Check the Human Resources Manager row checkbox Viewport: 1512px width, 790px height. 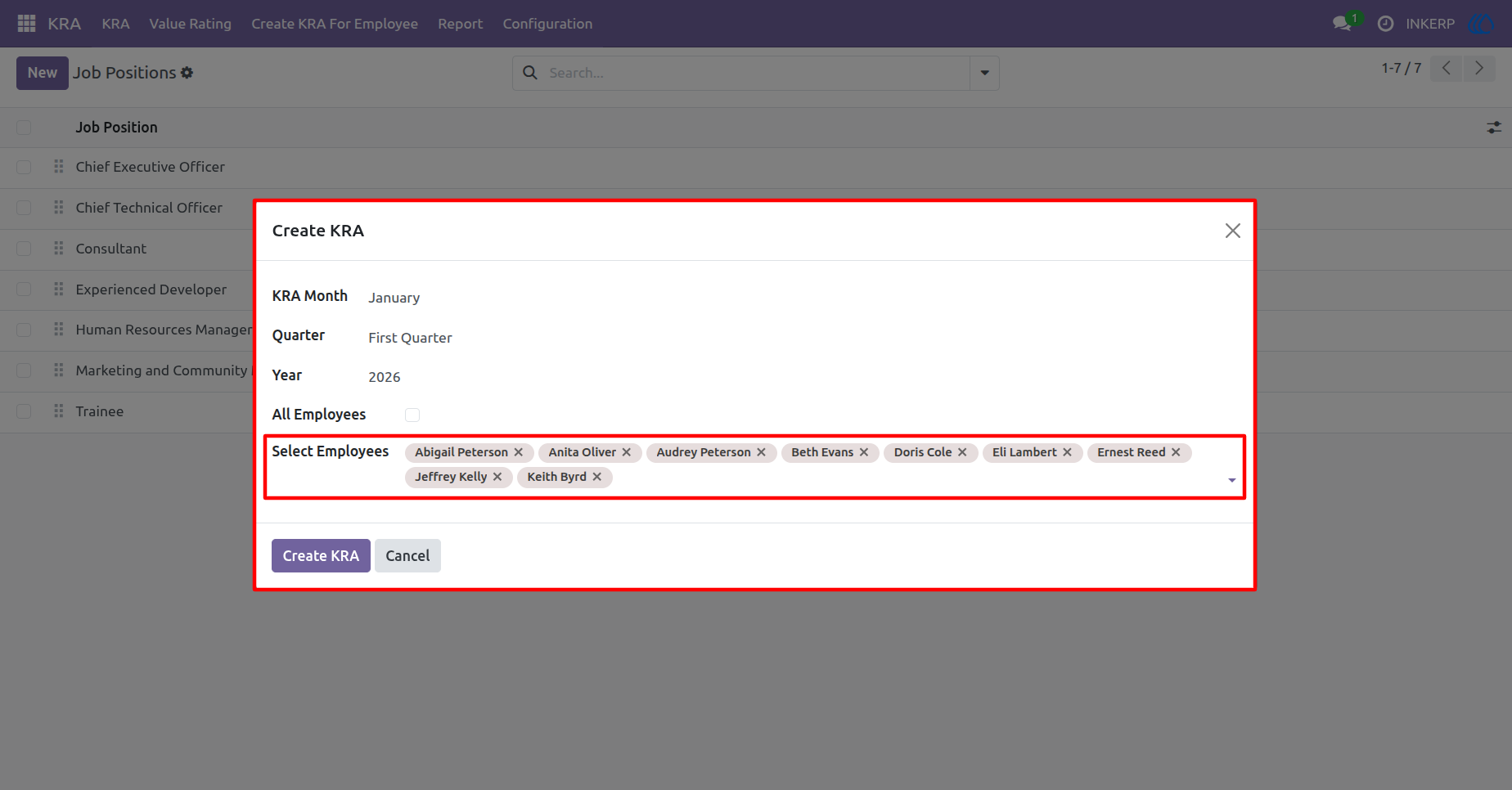coord(24,330)
